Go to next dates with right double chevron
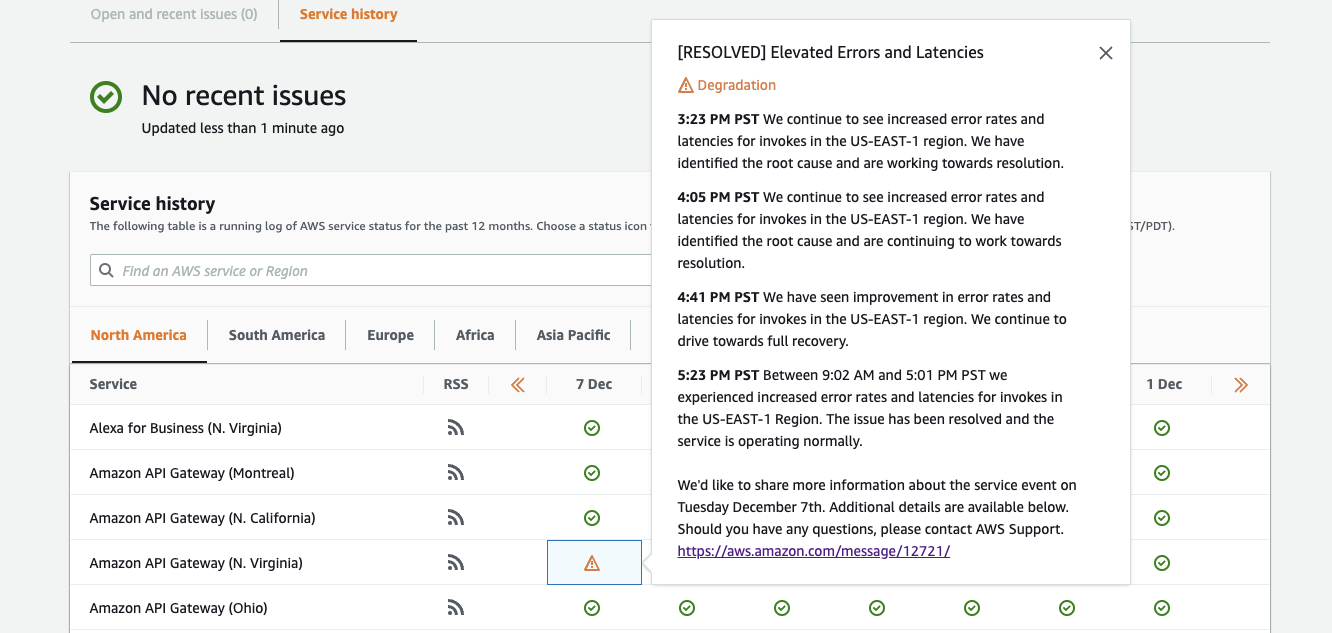Screen dimensions: 1332x633 click(1241, 385)
